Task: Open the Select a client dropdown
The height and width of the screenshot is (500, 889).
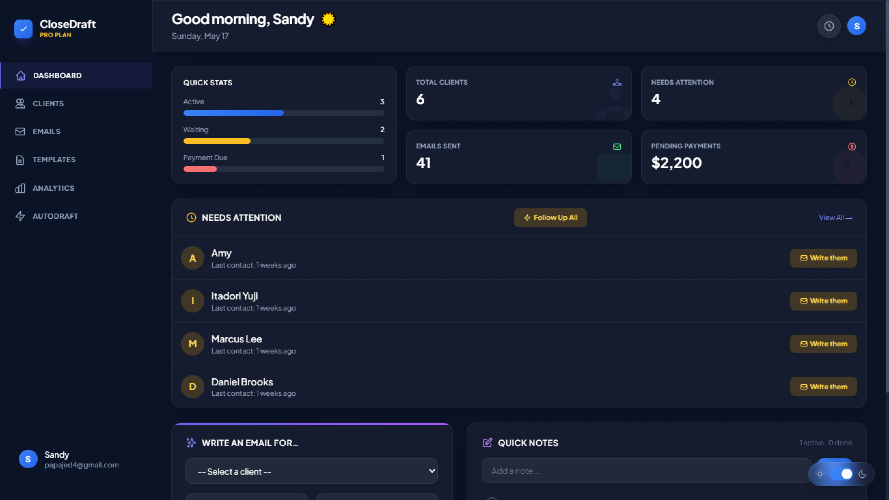Action: 311,471
